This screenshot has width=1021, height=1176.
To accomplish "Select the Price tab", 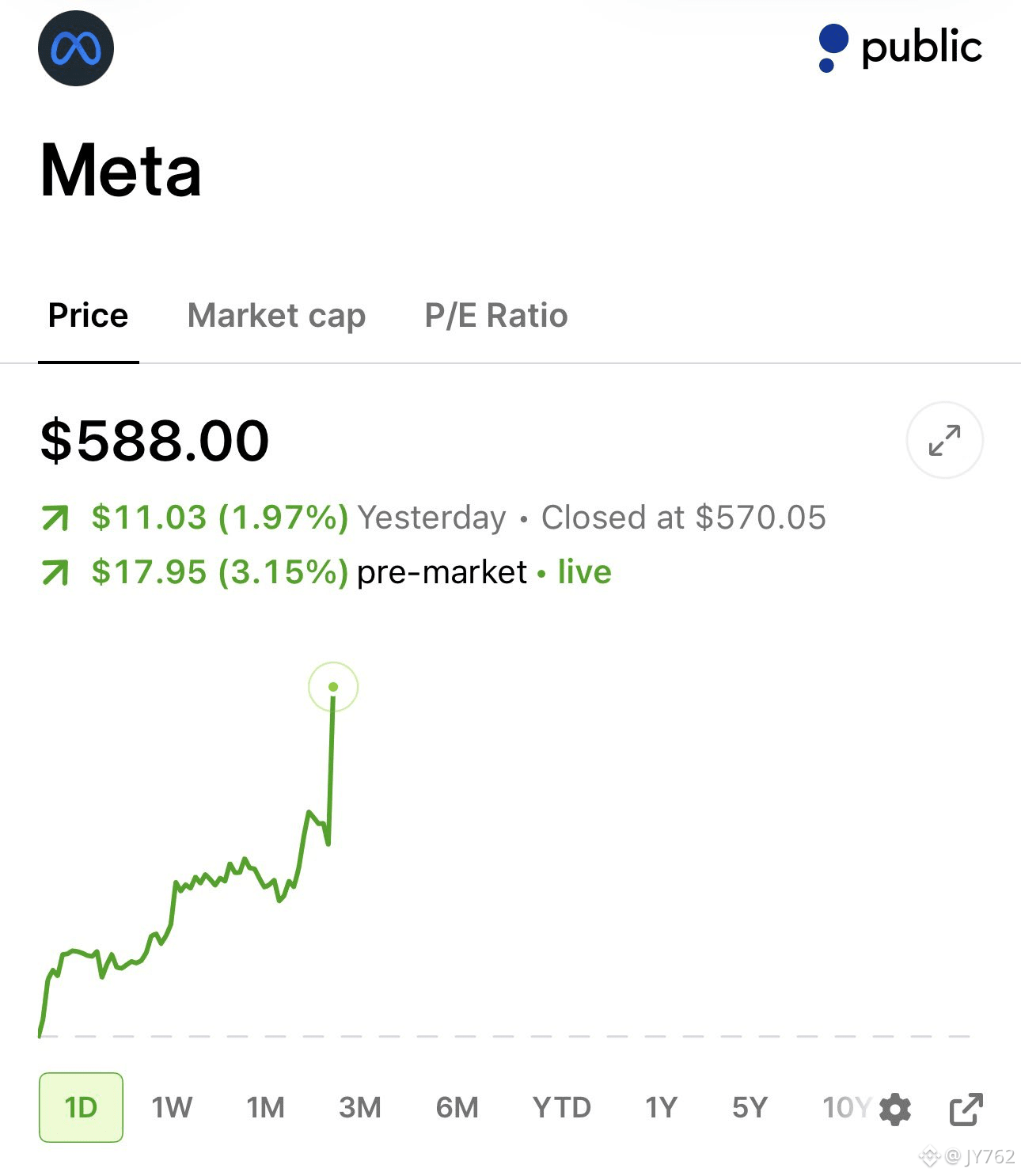I will coord(88,316).
